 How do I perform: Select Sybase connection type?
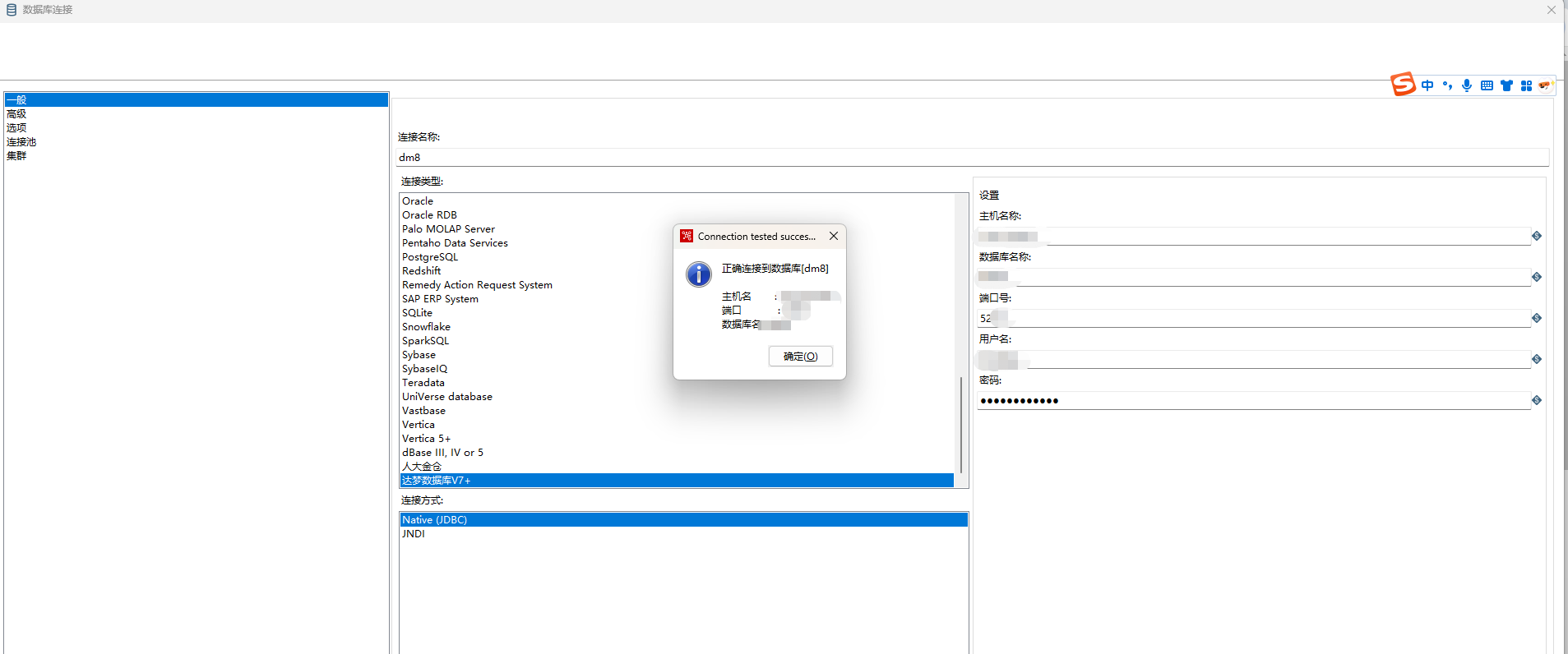tap(677, 355)
